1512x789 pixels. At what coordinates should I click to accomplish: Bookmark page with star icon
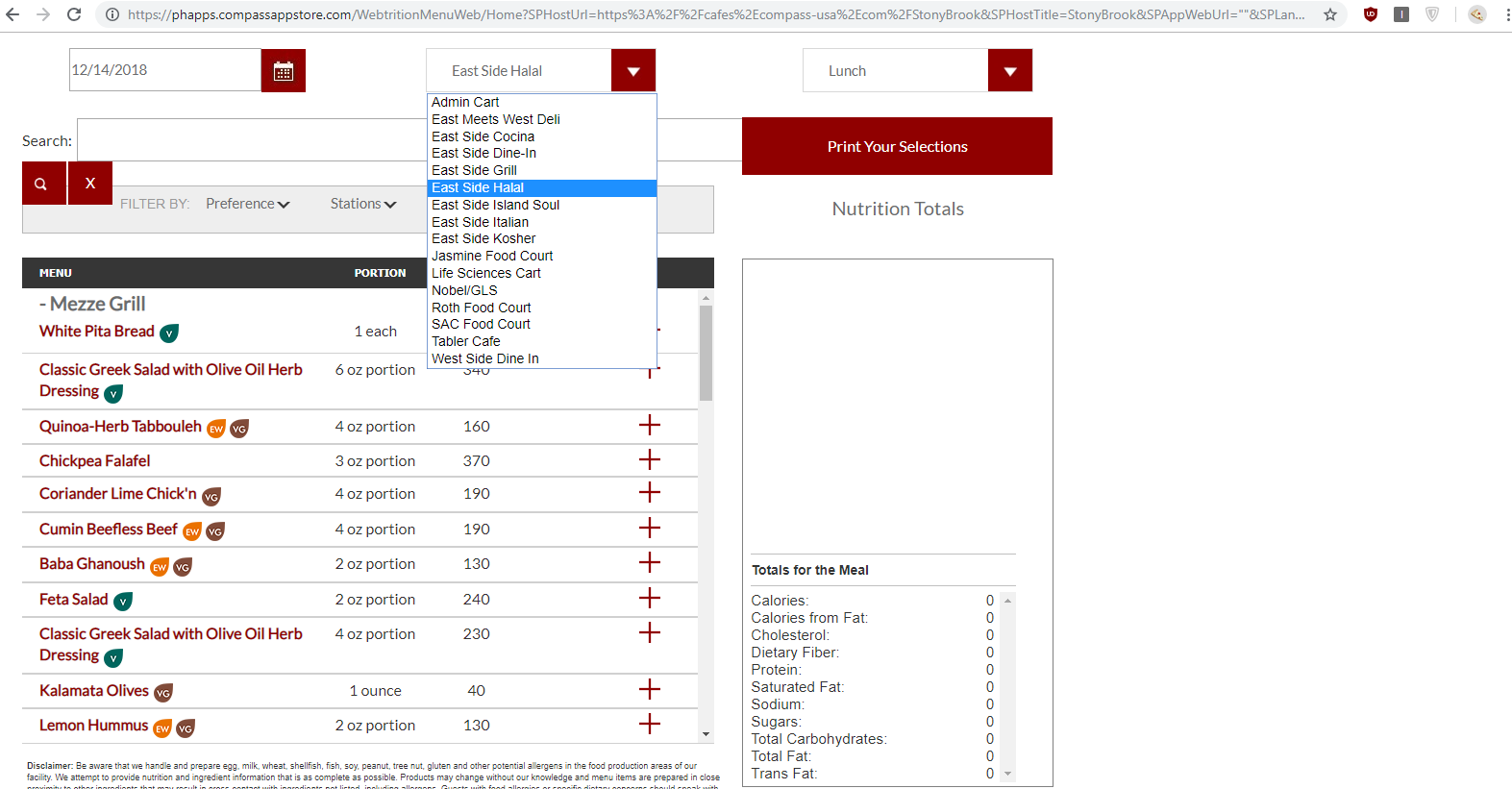click(x=1330, y=14)
